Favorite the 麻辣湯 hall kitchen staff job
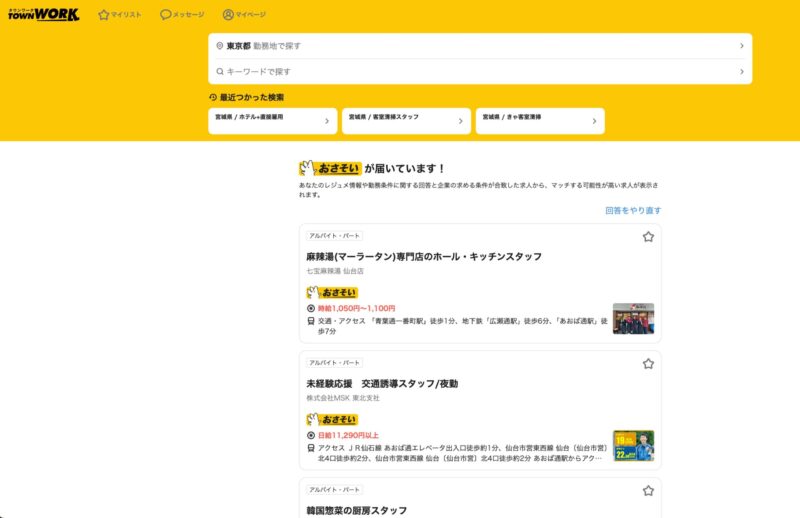Viewport: 800px width, 518px height. pos(648,237)
